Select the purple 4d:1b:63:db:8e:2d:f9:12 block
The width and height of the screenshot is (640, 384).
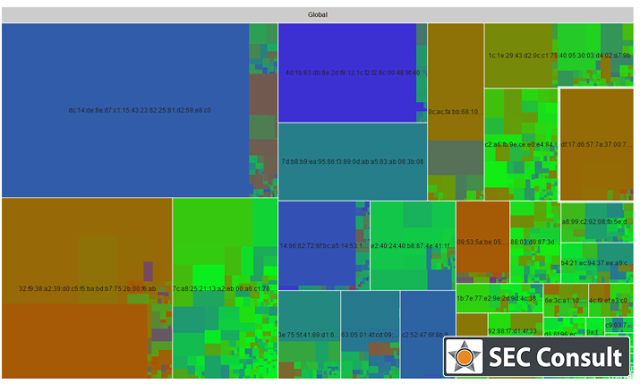click(x=353, y=73)
